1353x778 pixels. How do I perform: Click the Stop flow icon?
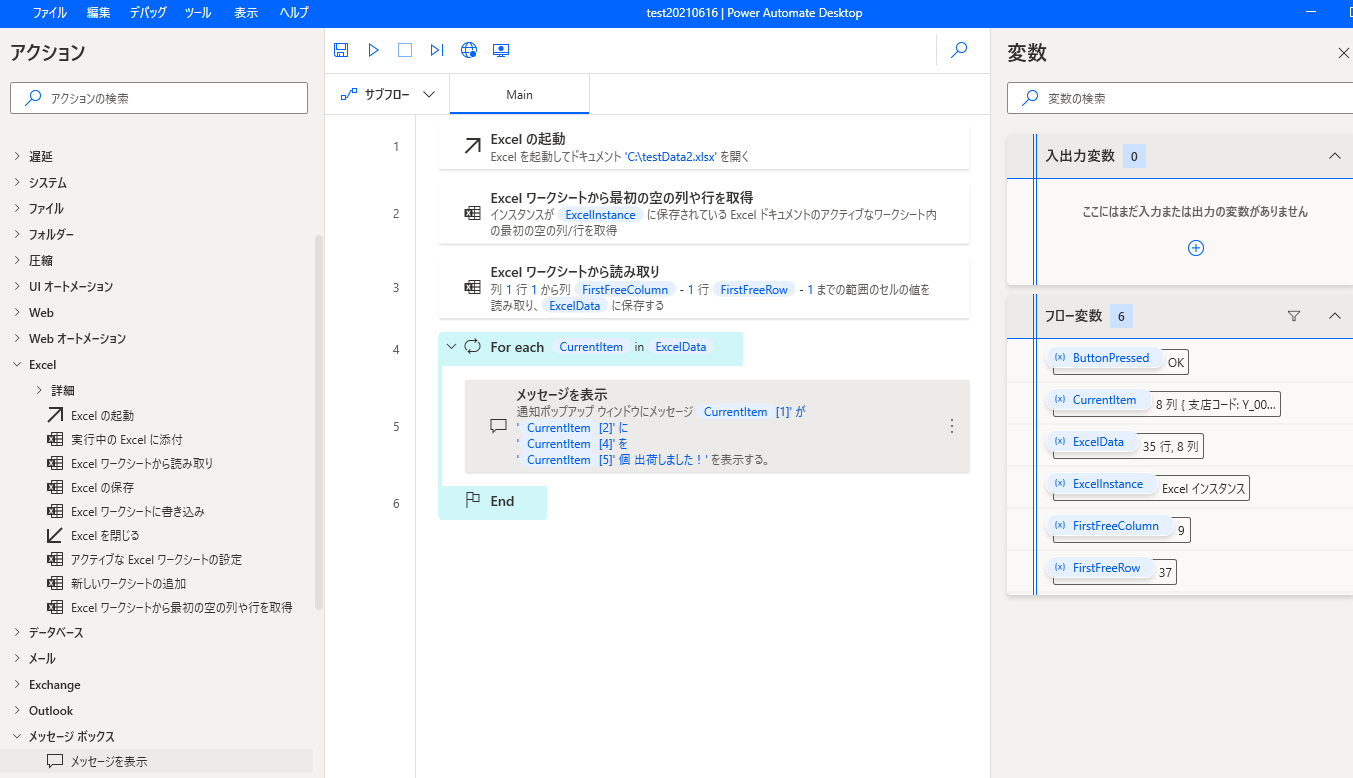(x=405, y=50)
